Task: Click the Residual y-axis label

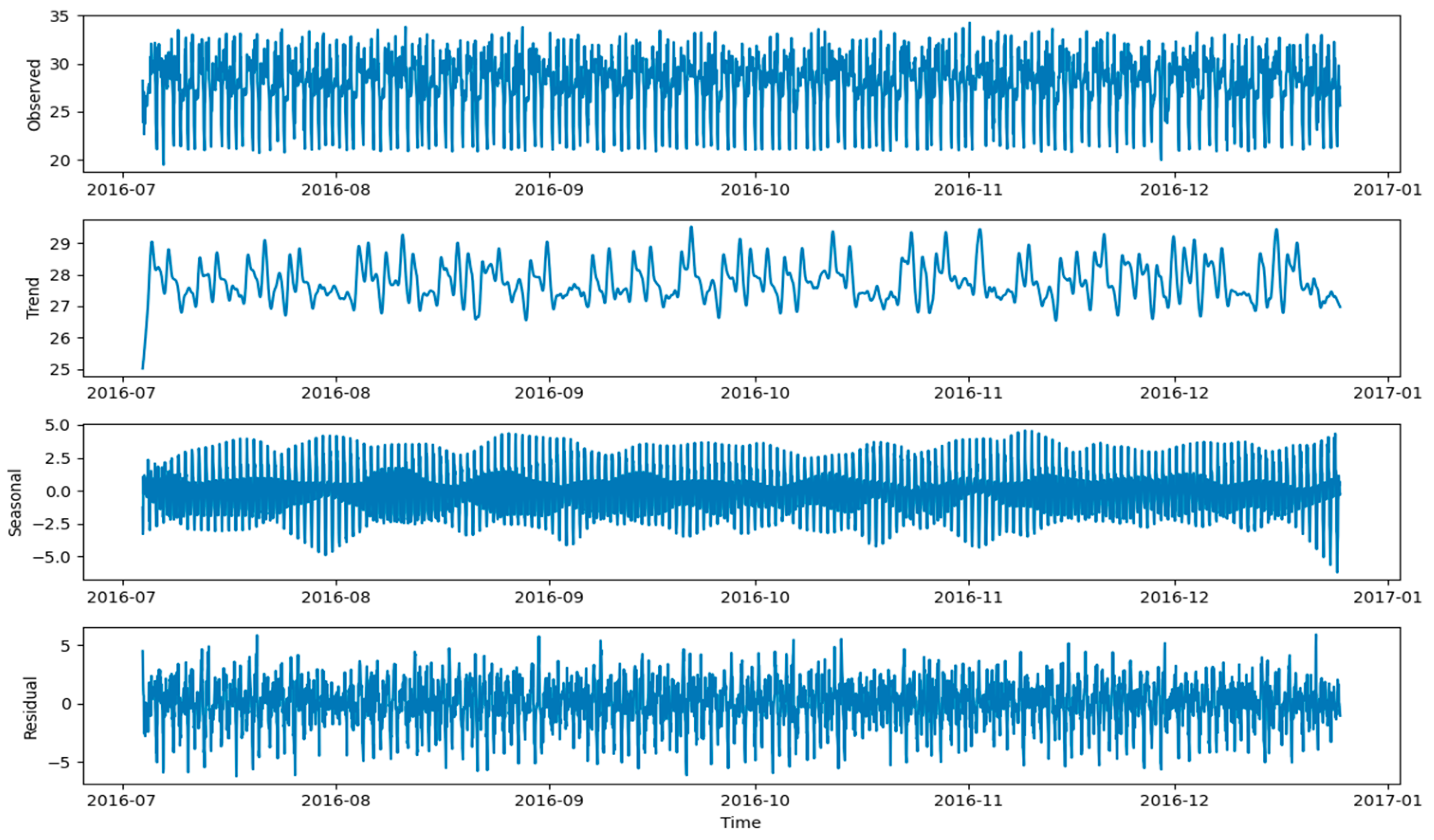Action: click(29, 708)
